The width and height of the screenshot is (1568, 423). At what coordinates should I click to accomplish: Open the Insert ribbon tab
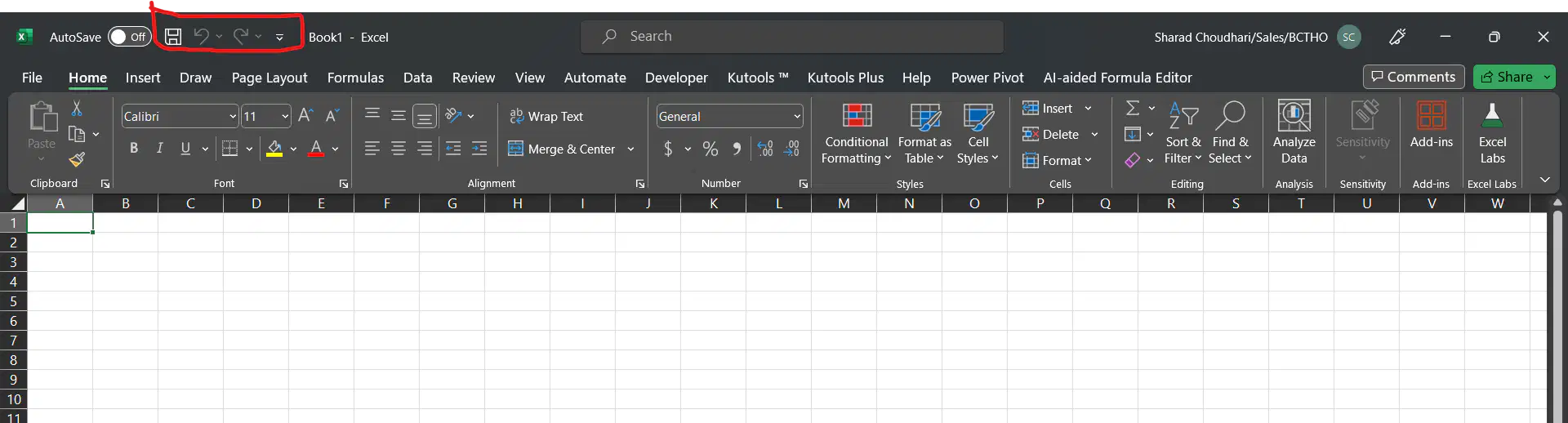tap(143, 78)
